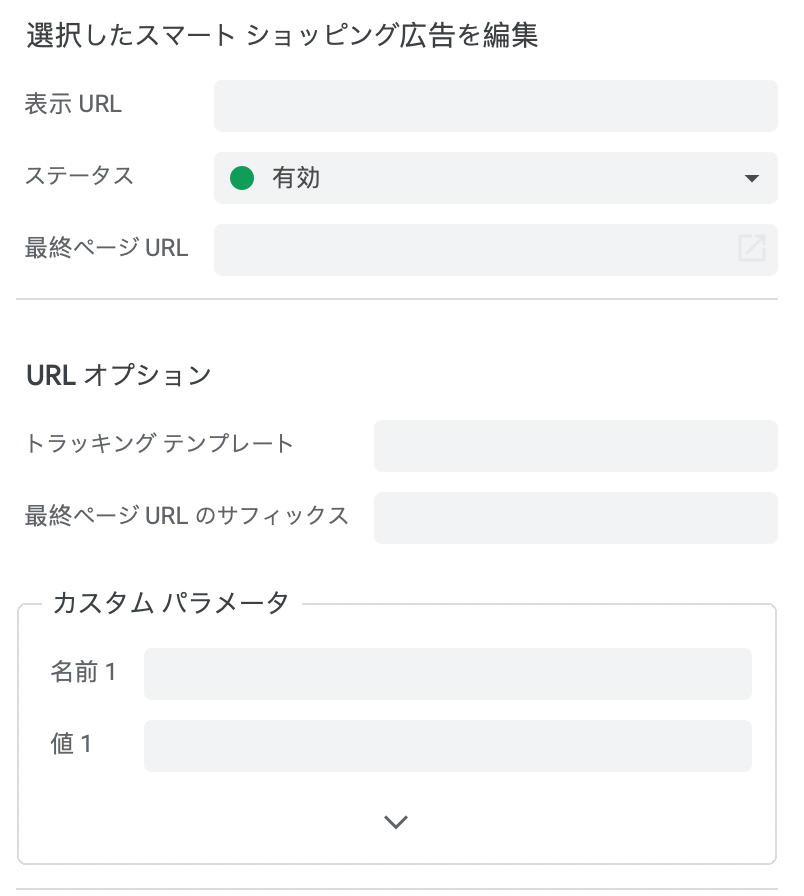Click the 名前 1 label text
This screenshot has height=896, width=804.
83,672
